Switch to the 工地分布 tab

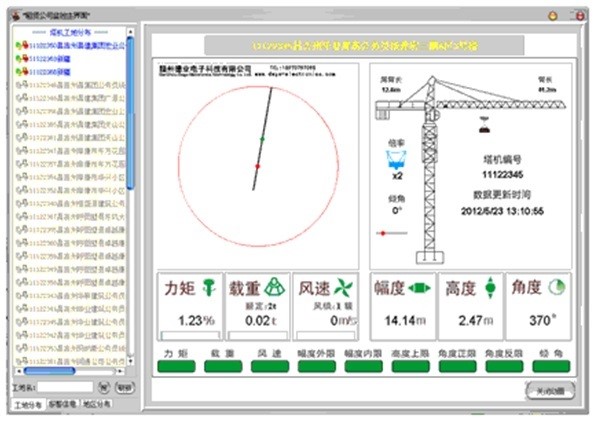coord(27,404)
